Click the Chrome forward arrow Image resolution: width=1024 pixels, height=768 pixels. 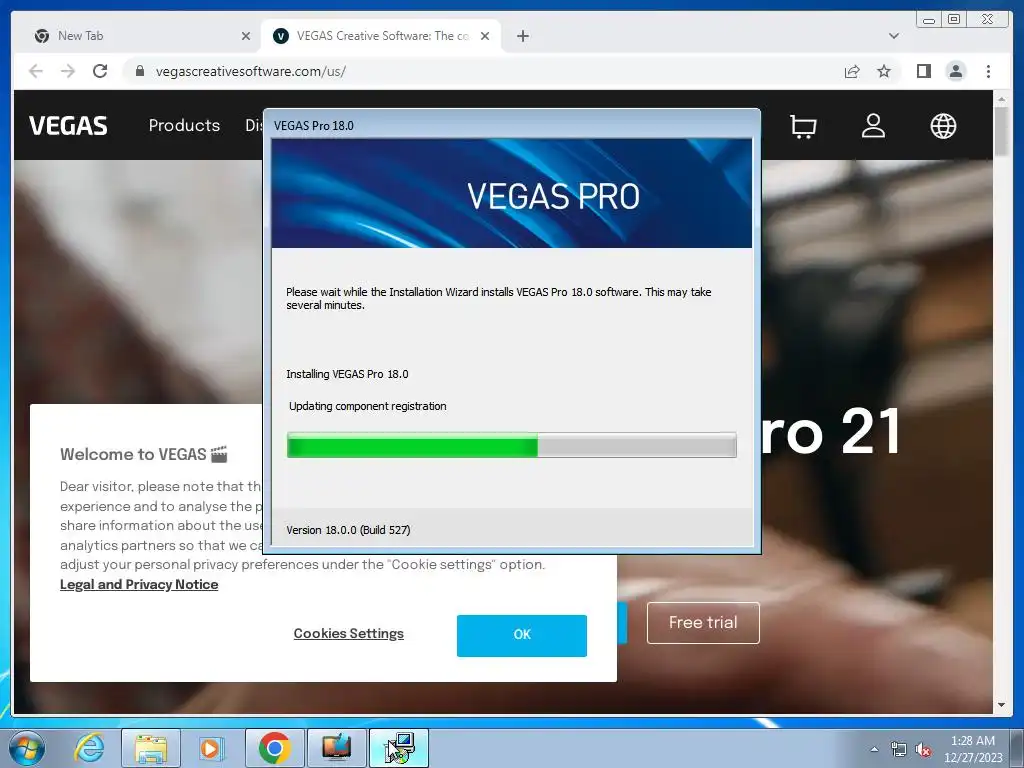click(x=68, y=71)
